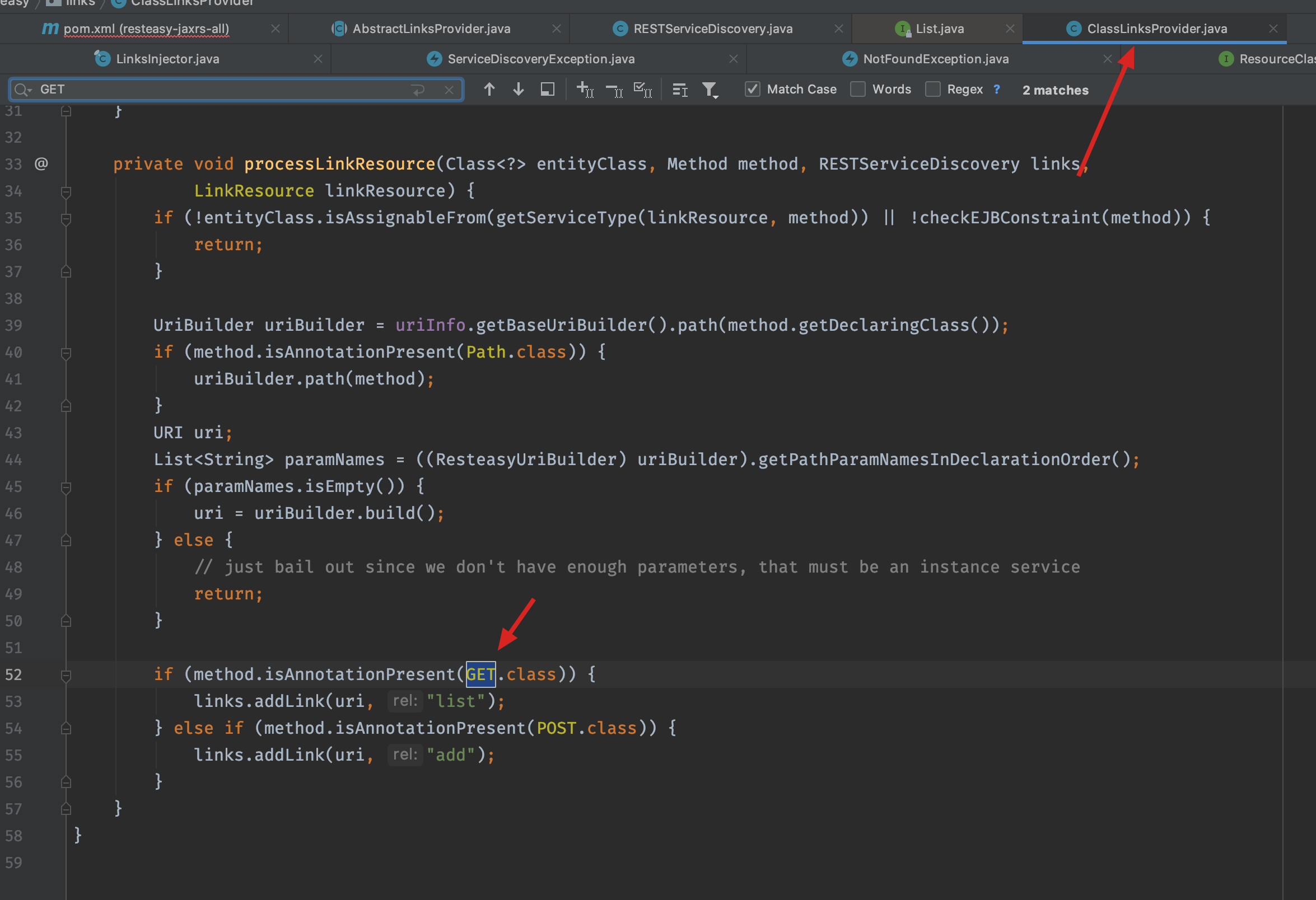
Task: Collapse the code block at line 35
Action: (x=66, y=218)
